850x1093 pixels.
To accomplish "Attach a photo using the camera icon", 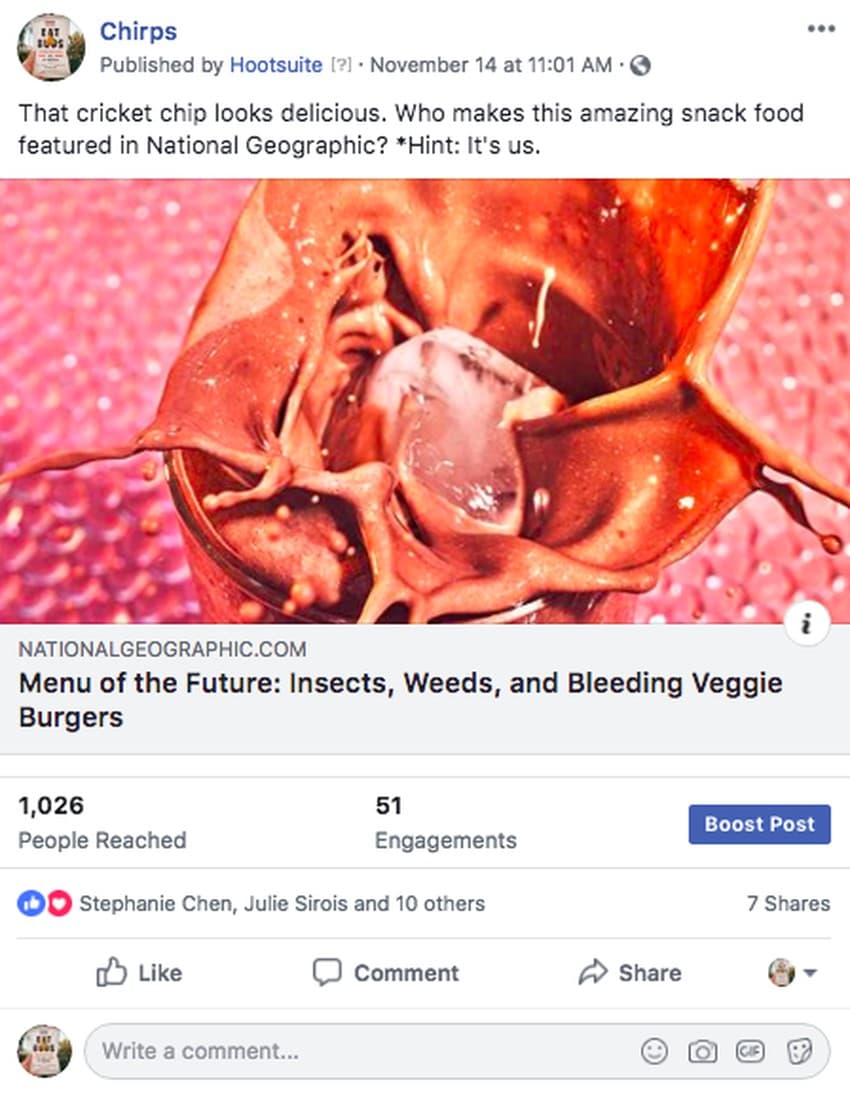I will coord(702,1051).
